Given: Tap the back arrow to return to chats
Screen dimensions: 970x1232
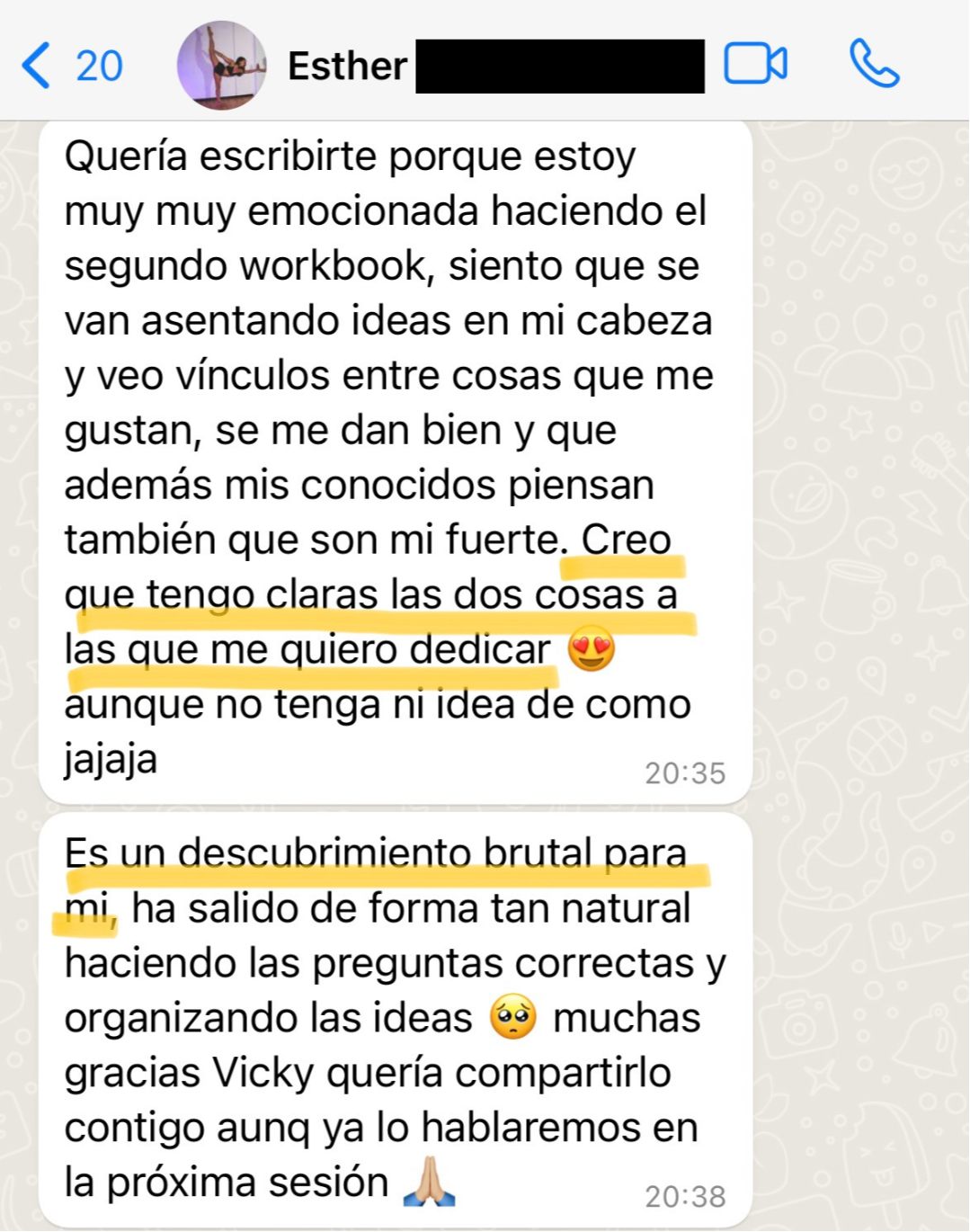Looking at the screenshot, I should [x=35, y=66].
